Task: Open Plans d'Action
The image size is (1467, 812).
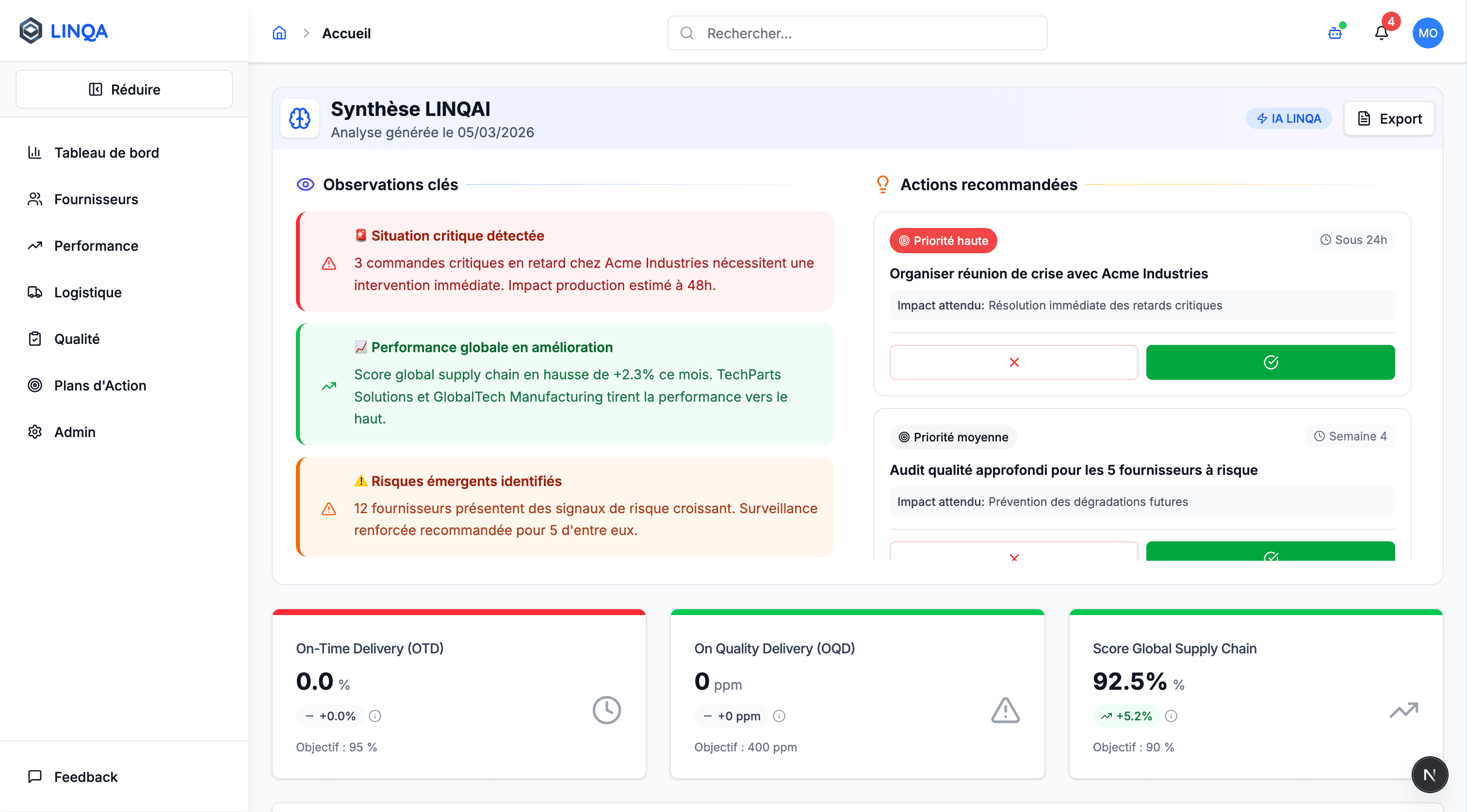Action: pos(99,386)
